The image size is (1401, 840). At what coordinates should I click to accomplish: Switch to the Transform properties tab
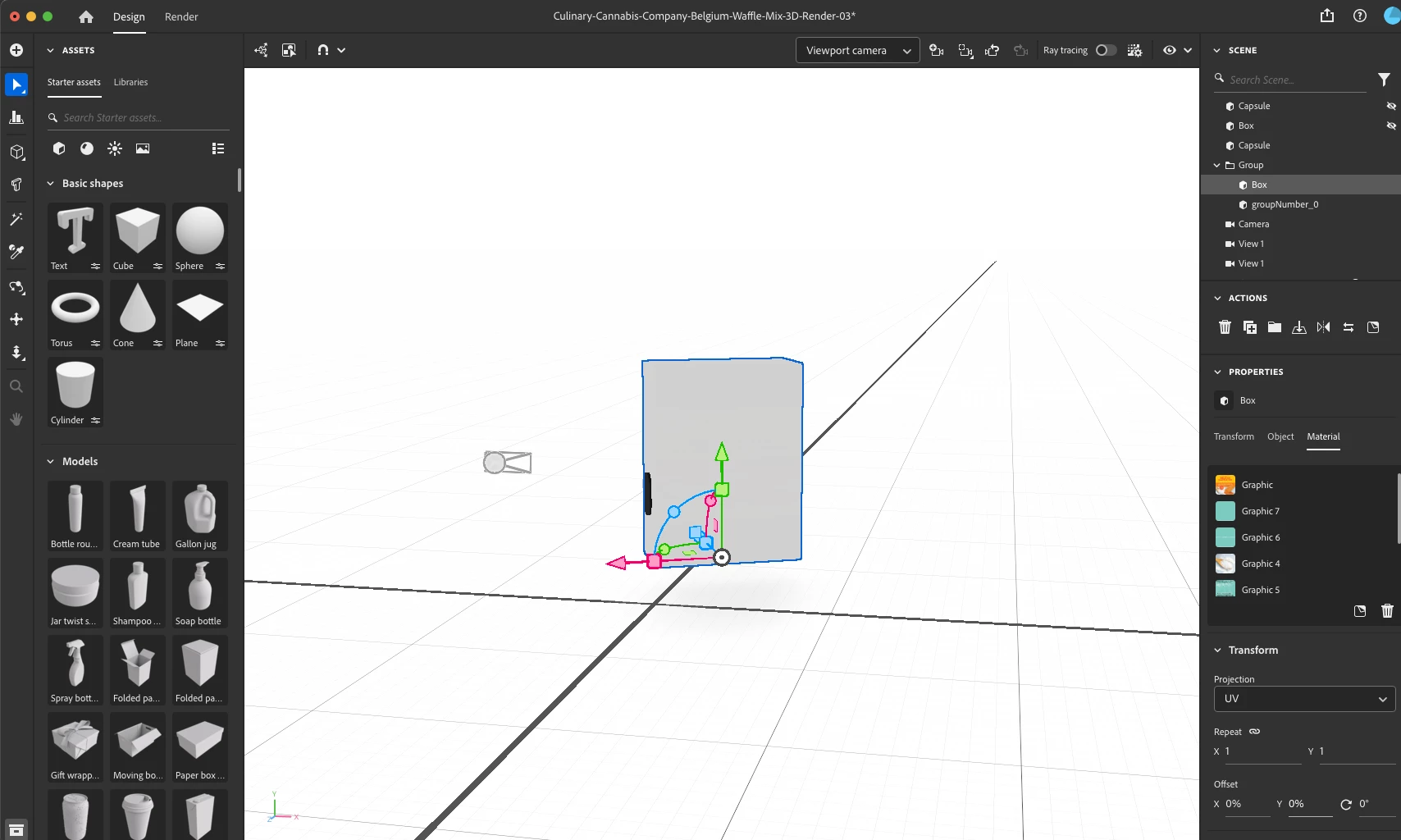pos(1234,436)
